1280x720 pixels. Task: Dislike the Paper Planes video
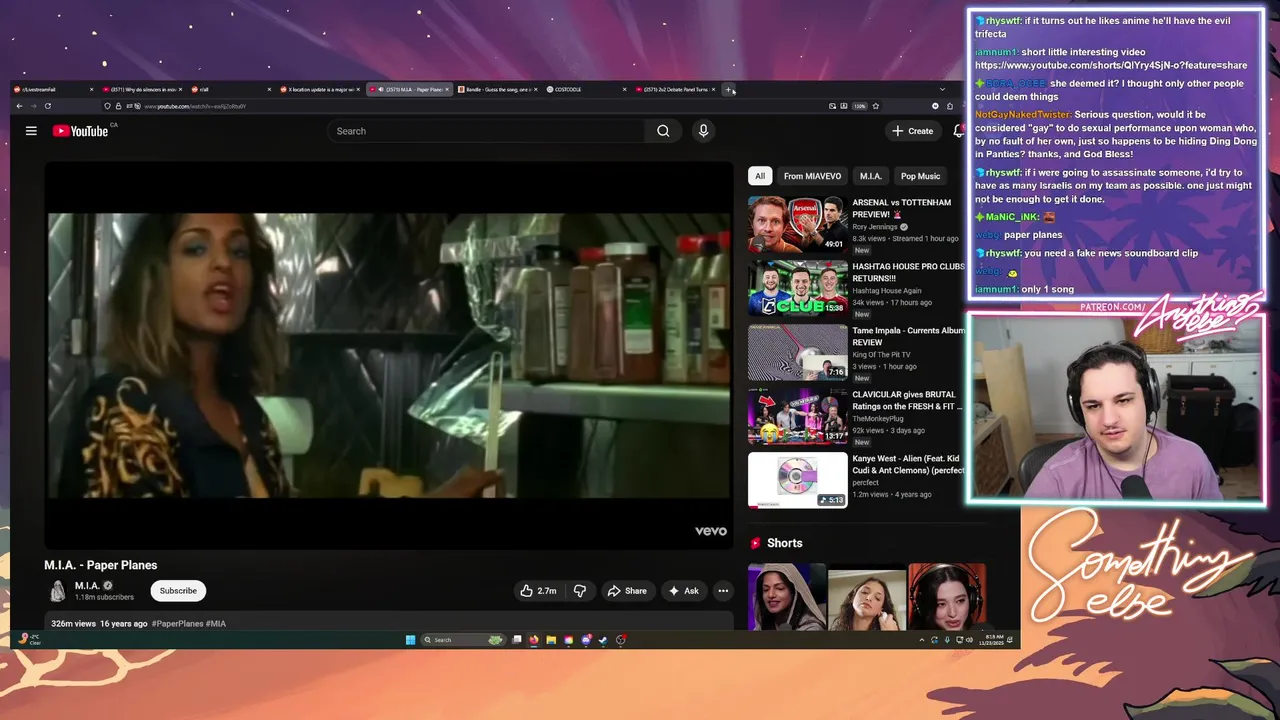[580, 591]
